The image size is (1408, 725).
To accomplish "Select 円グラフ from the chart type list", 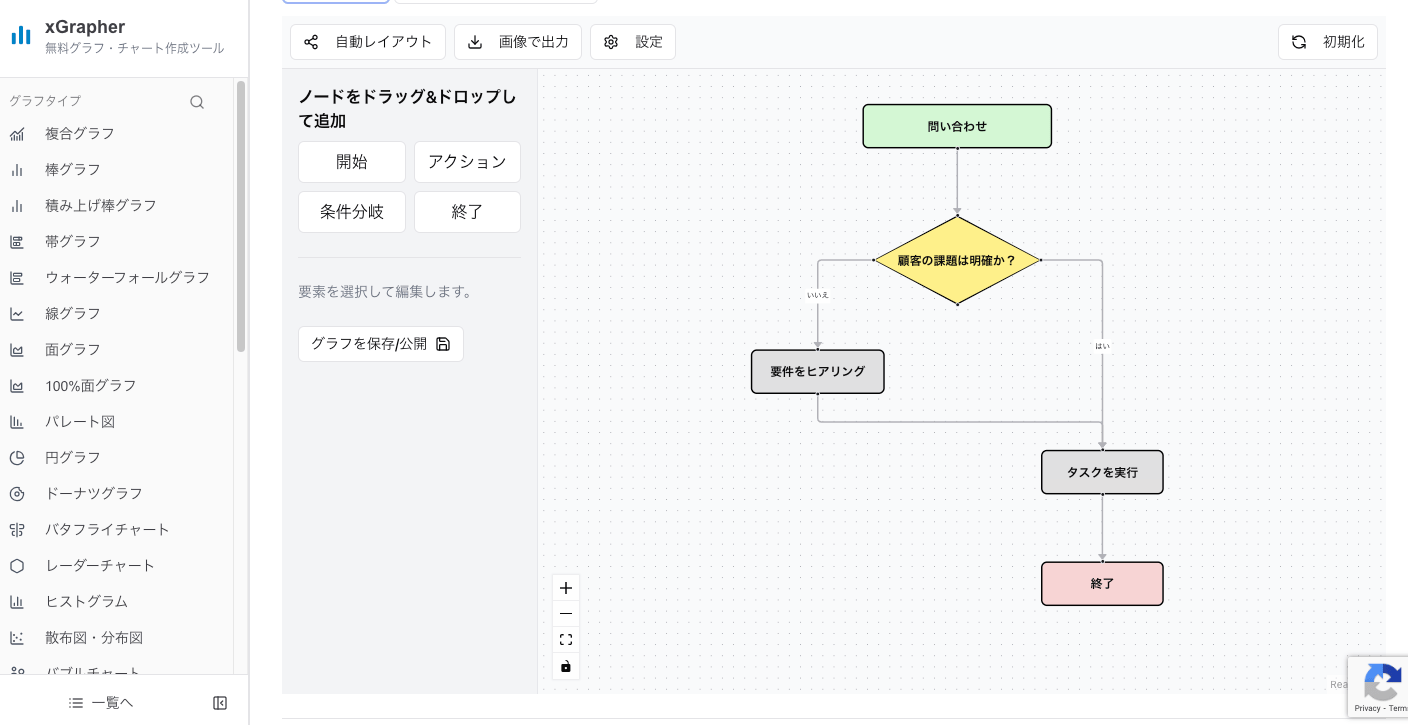I will point(72,457).
